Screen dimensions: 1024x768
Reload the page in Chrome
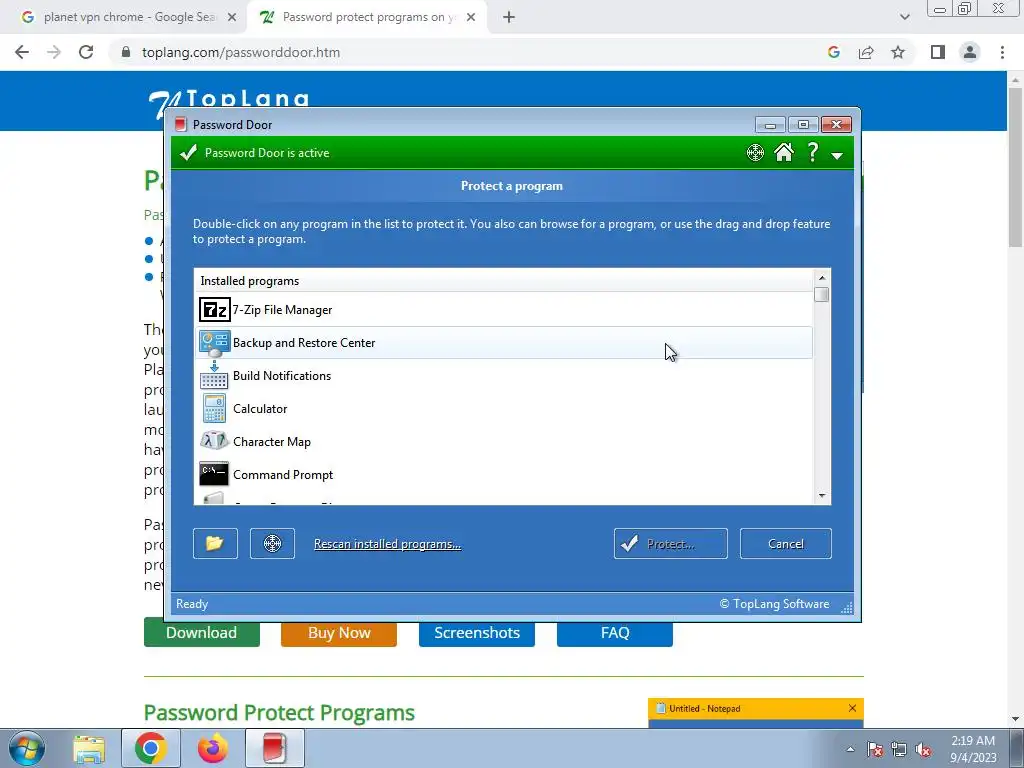(x=86, y=52)
